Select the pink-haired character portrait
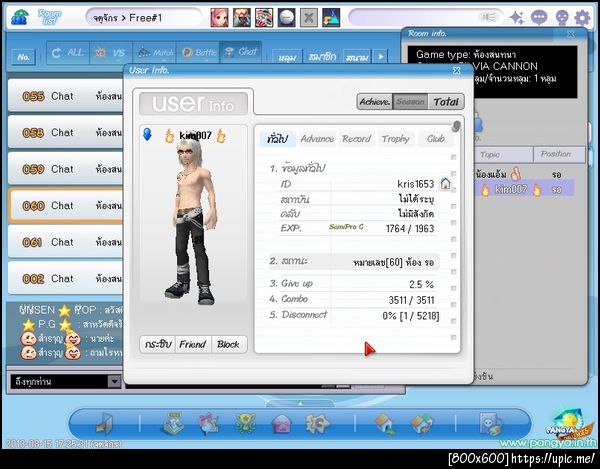The width and height of the screenshot is (600, 469). 219,18
